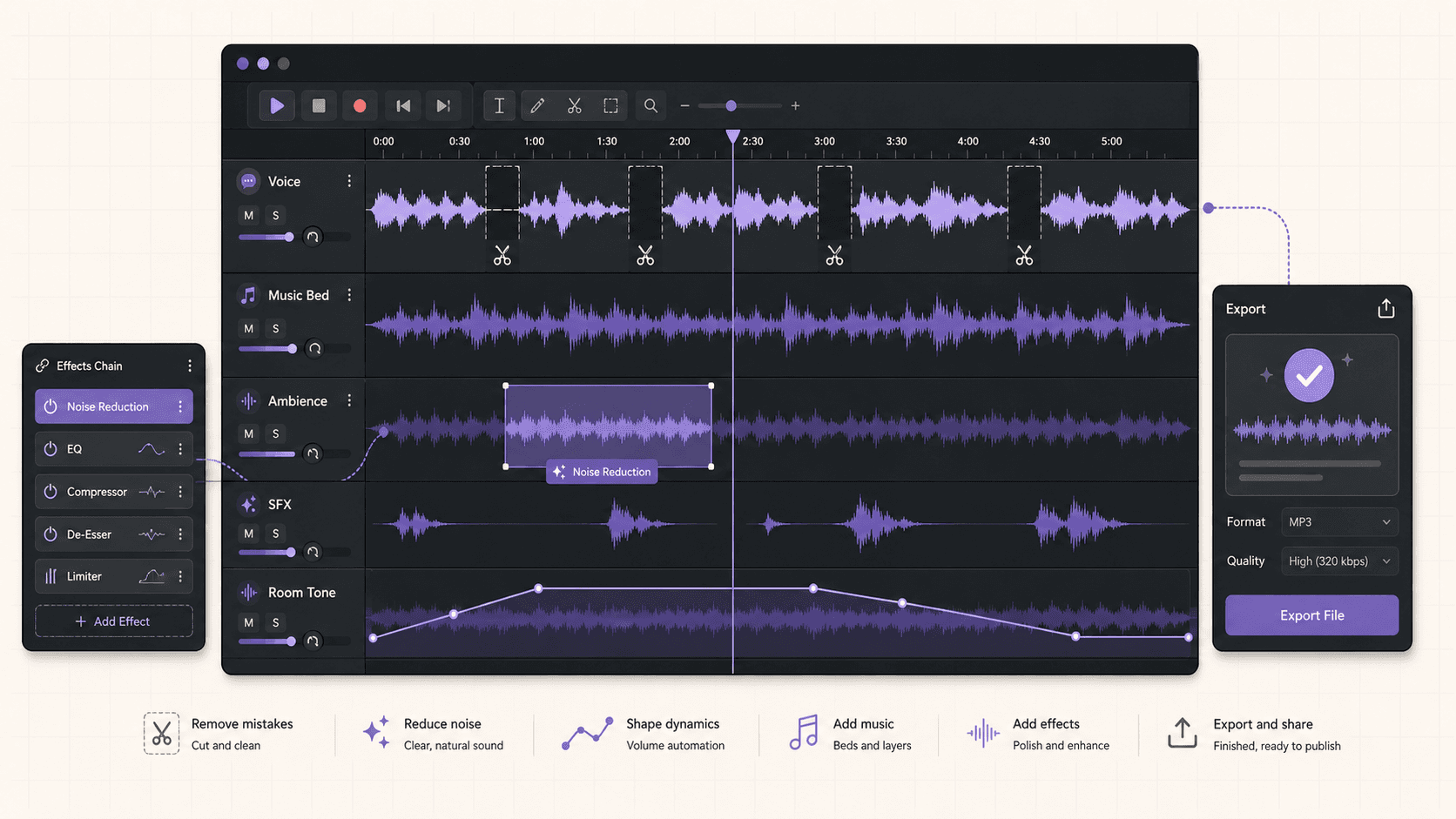Solo the Room Tone track
Viewport: 1456px width, 819px height.
pos(276,622)
